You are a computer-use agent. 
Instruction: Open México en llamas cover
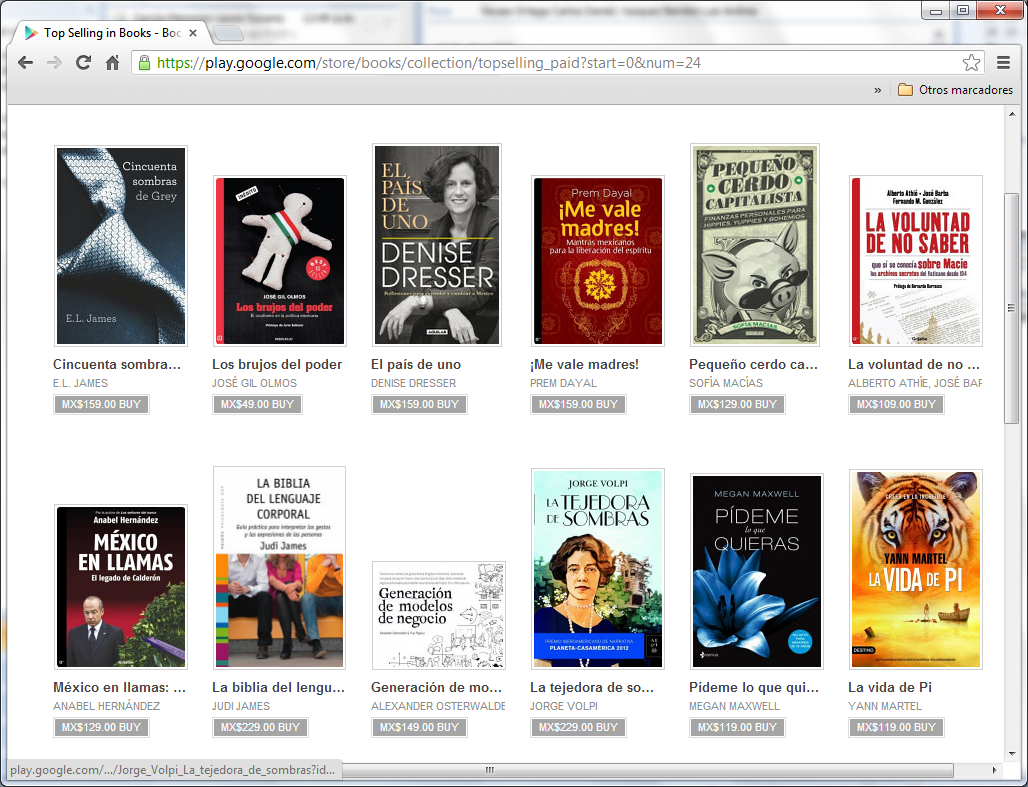pos(121,587)
